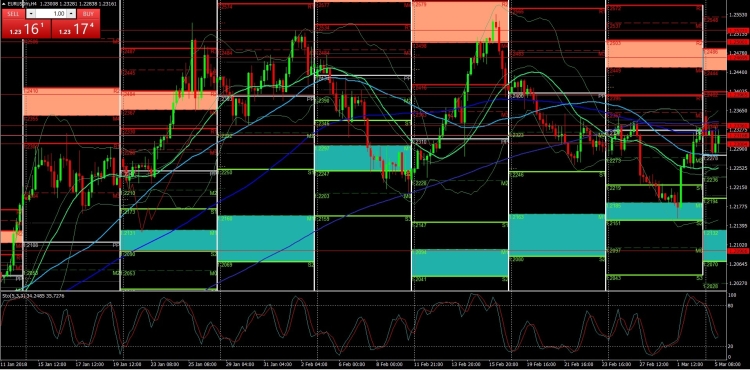
Task: Click the 1.23530 price scale label
Action: click(735, 15)
